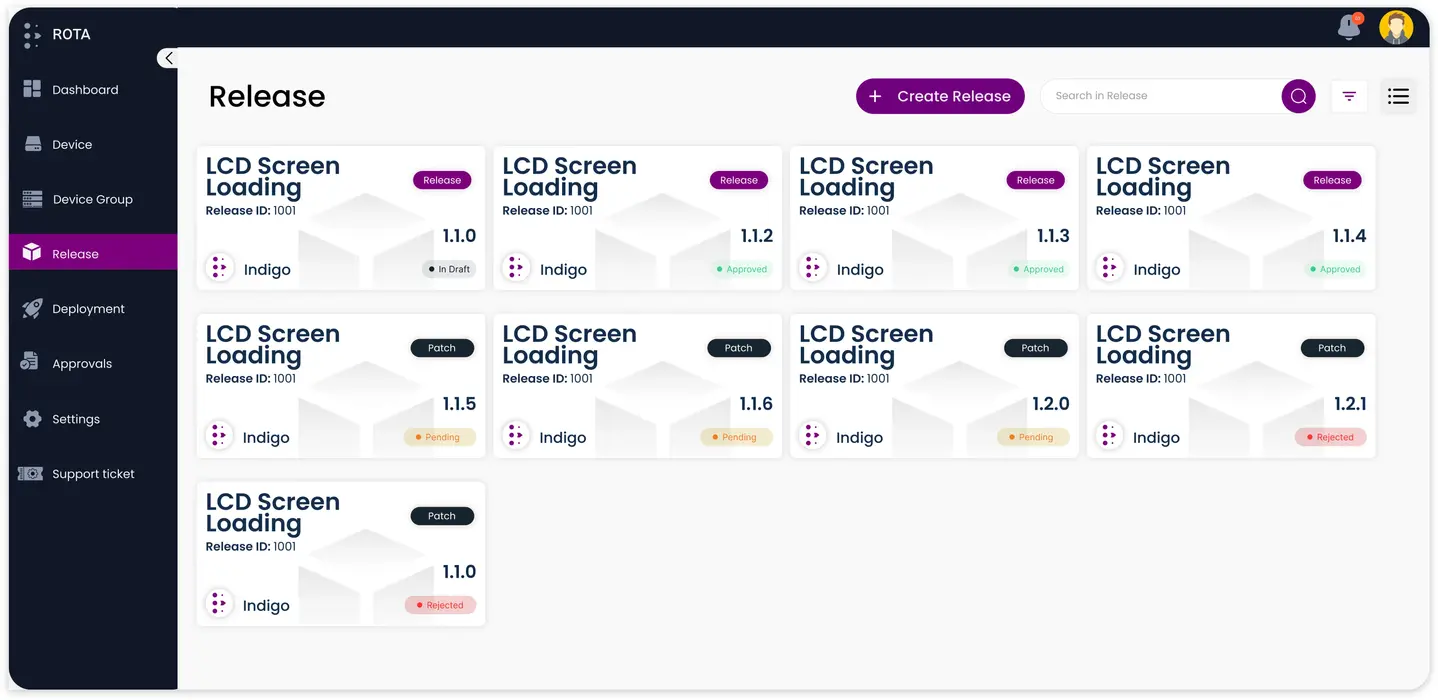Open Support ticket icon
The image size is (1438, 700).
[x=31, y=474]
